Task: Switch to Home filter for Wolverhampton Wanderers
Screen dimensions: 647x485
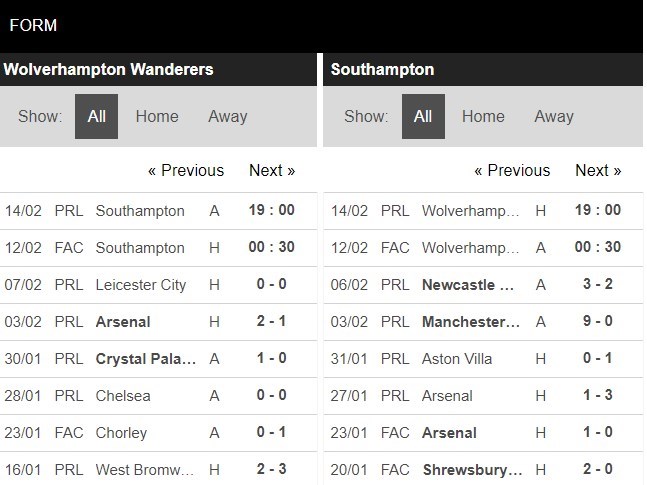Action: (x=157, y=116)
